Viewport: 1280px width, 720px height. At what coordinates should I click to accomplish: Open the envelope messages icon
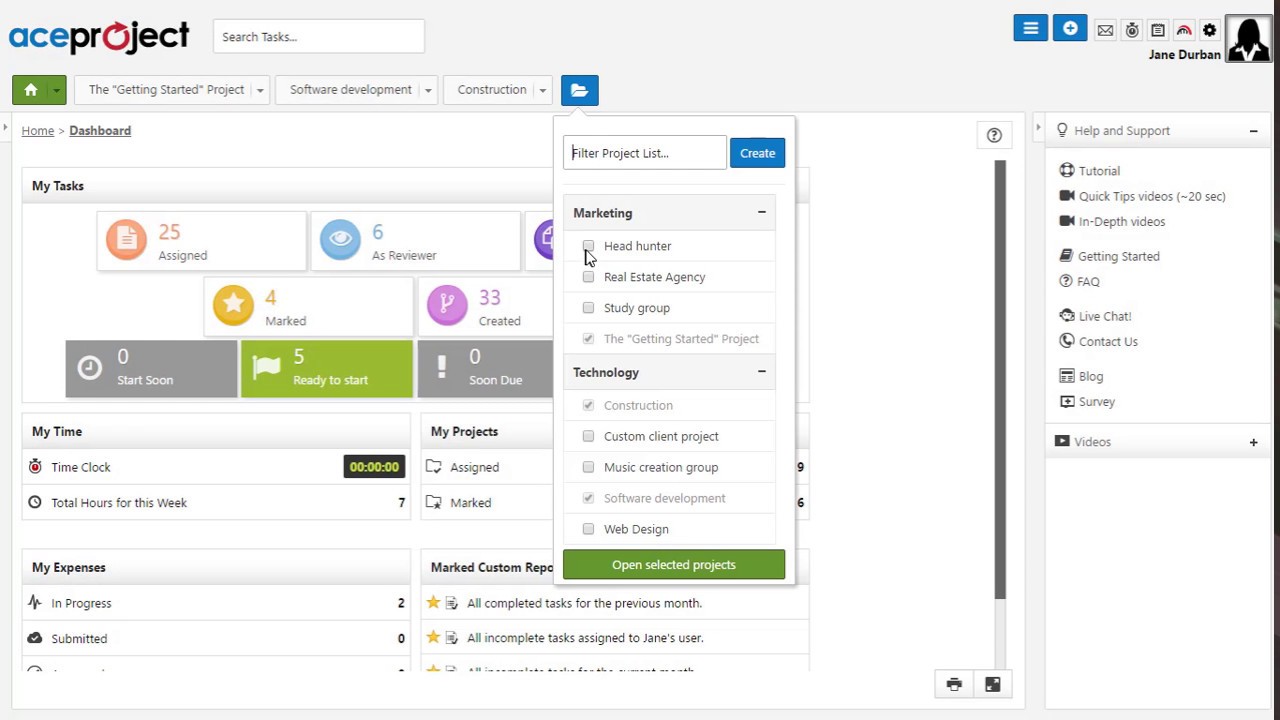coord(1105,31)
